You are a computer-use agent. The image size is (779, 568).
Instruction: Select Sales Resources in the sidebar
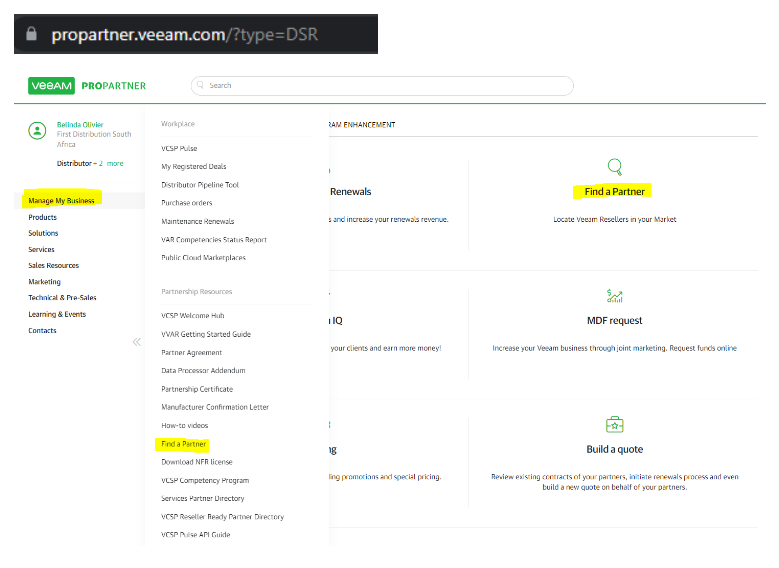(x=54, y=265)
